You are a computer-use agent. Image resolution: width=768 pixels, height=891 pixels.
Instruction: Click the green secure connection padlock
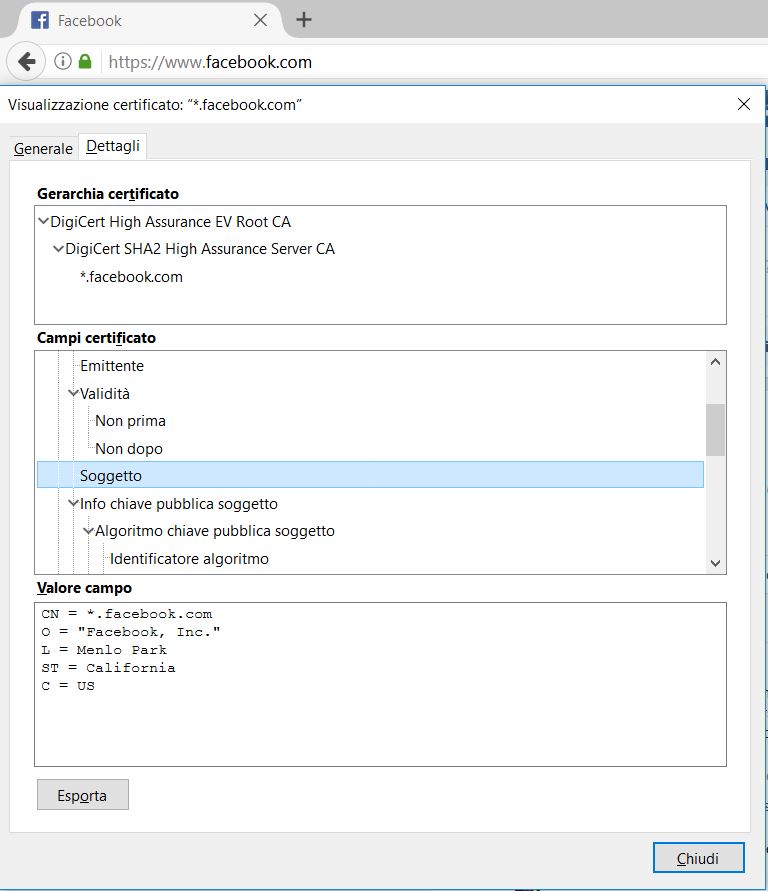tap(85, 61)
